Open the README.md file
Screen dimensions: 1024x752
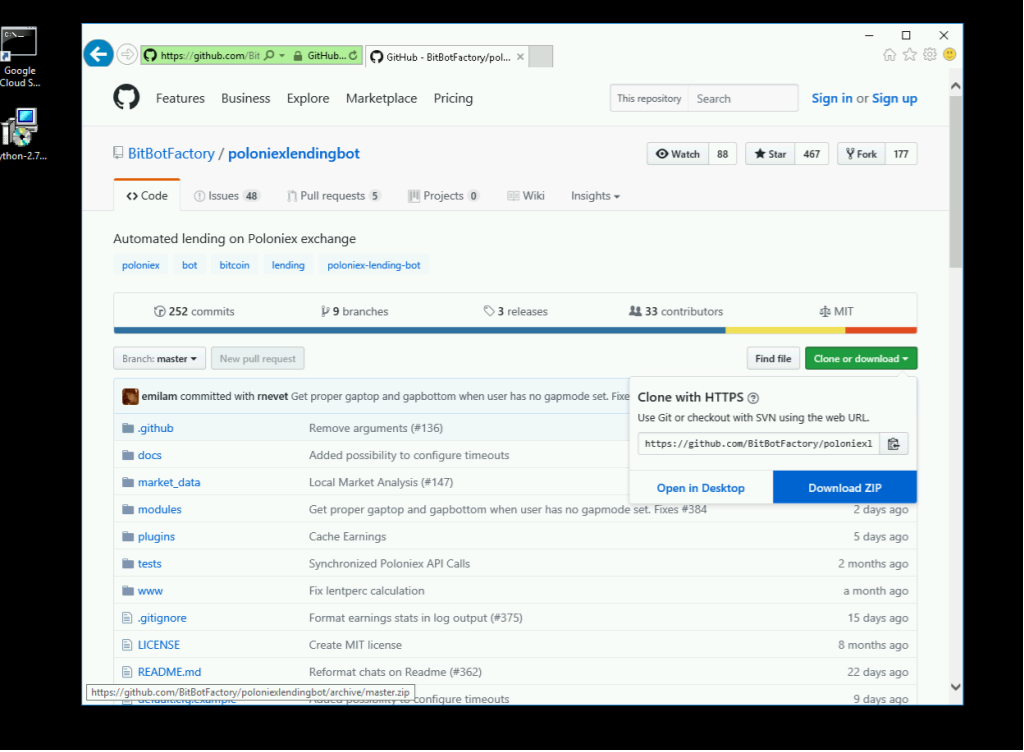tap(170, 672)
